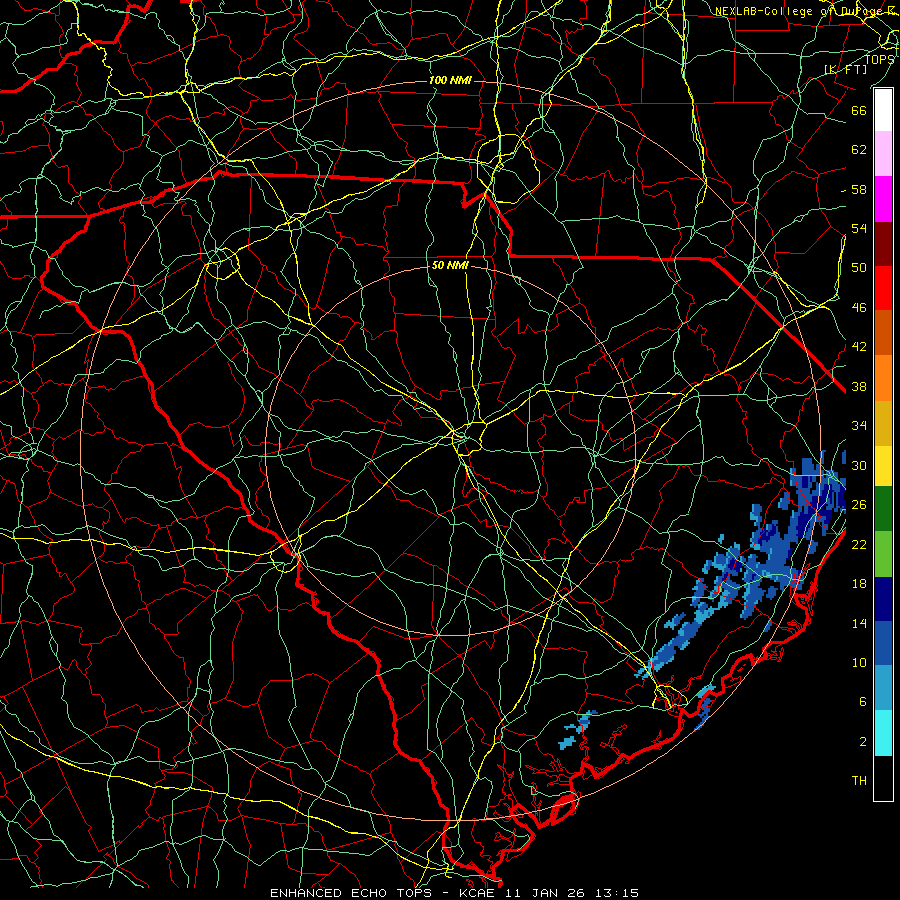Click the legend value 30
The height and width of the screenshot is (900, 900).
(859, 465)
